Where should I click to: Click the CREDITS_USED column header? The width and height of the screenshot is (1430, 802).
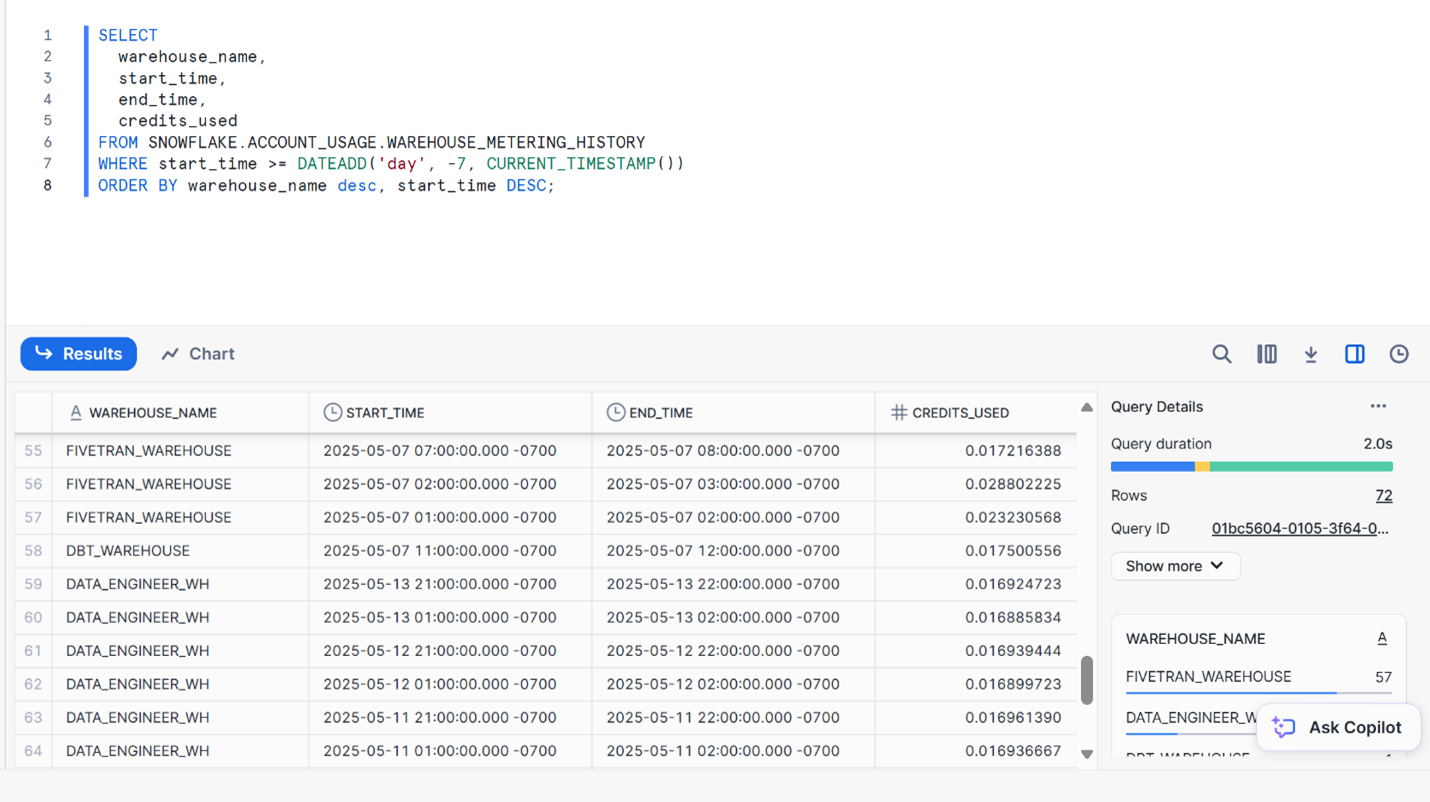point(960,412)
